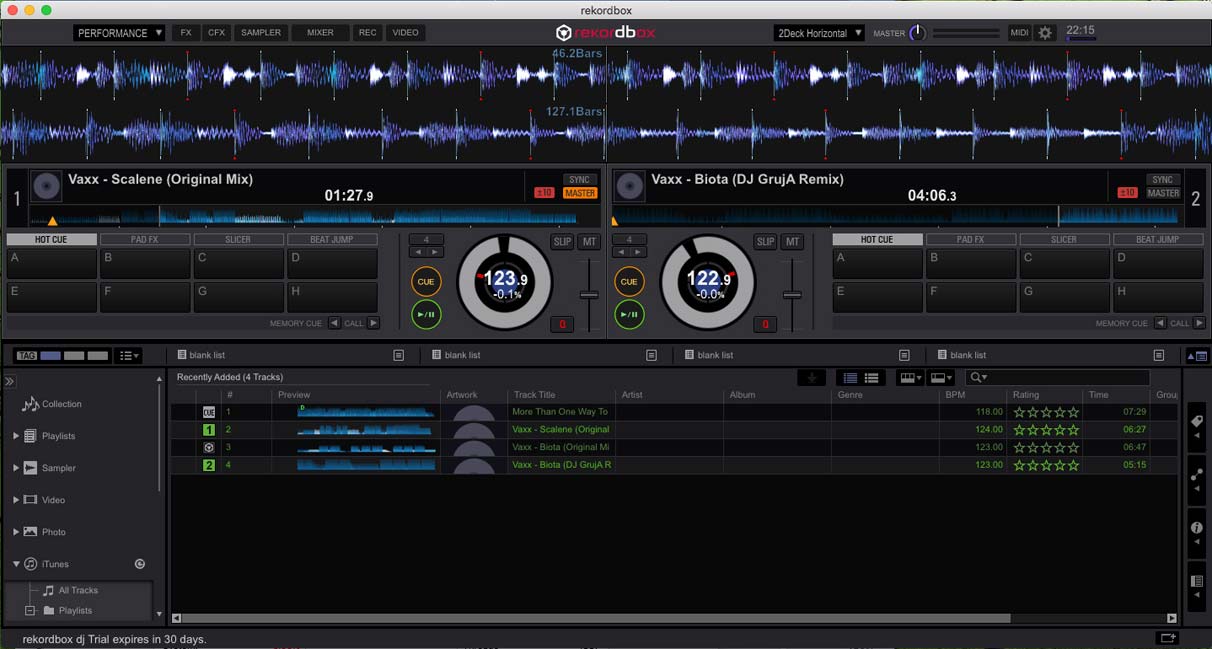
Task: Toggle SLIP mode on deck 1
Action: [563, 242]
